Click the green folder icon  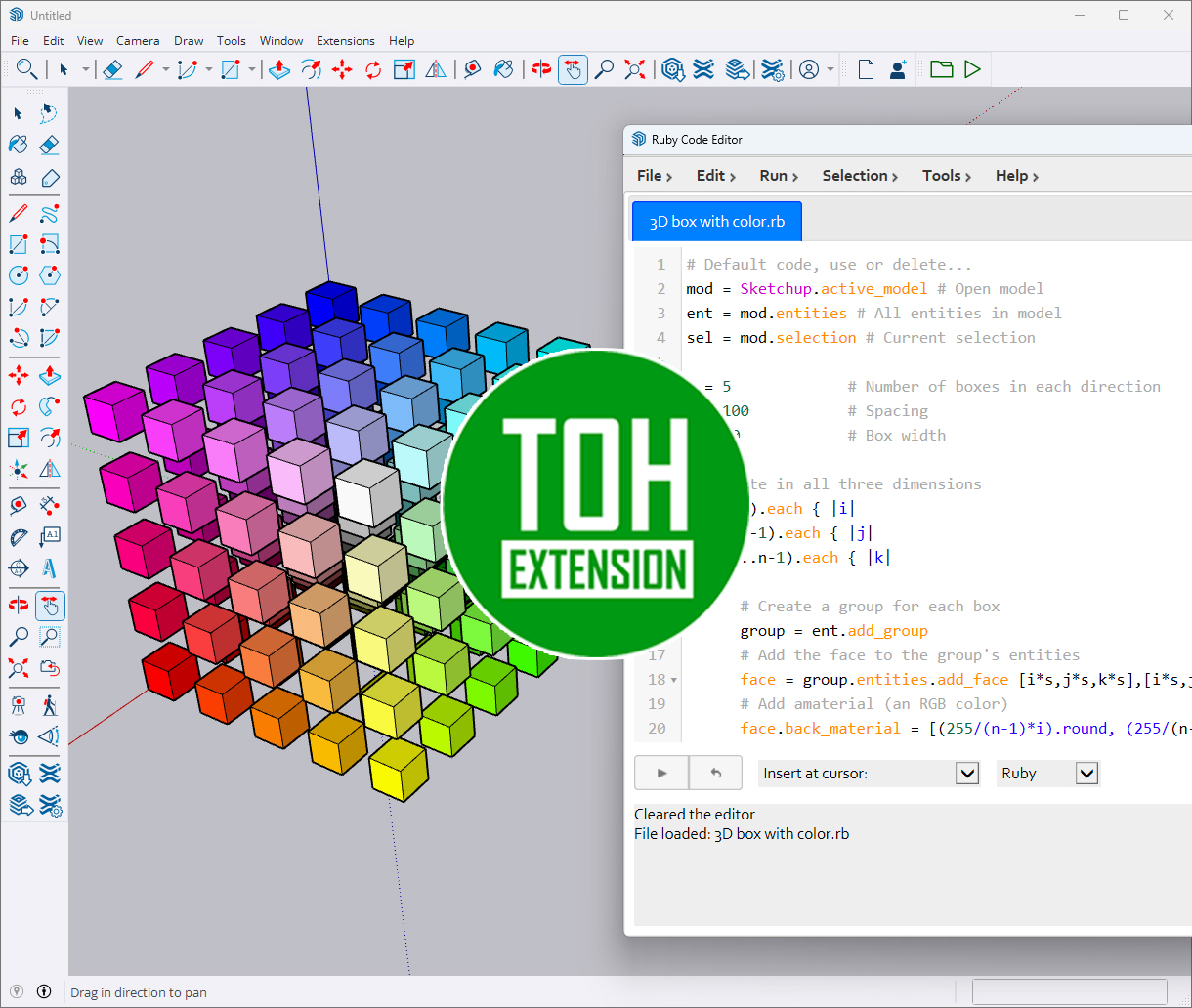tap(941, 69)
